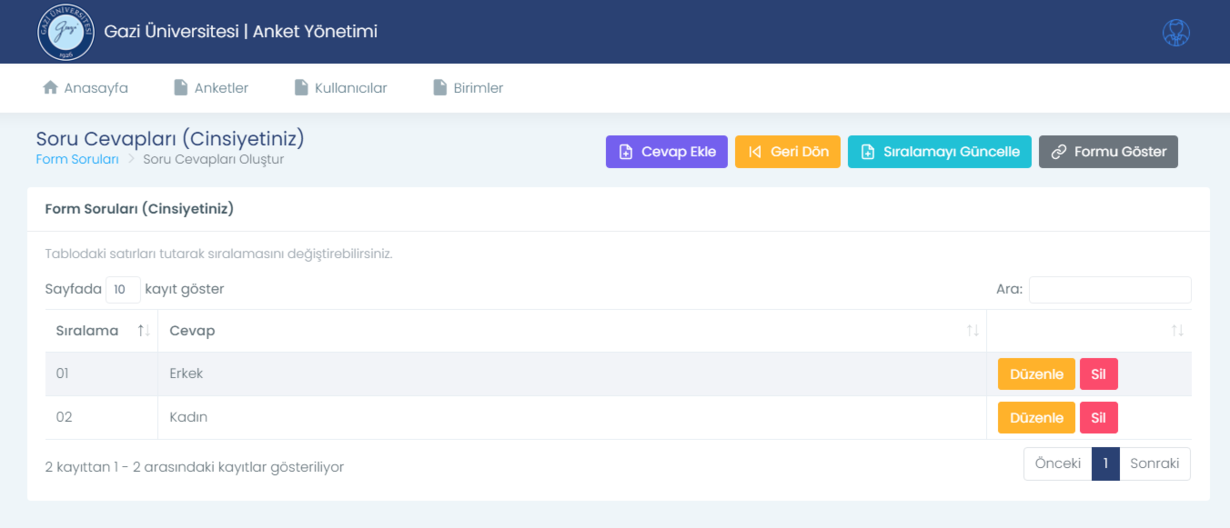Click the ordering cell 02

101,418
